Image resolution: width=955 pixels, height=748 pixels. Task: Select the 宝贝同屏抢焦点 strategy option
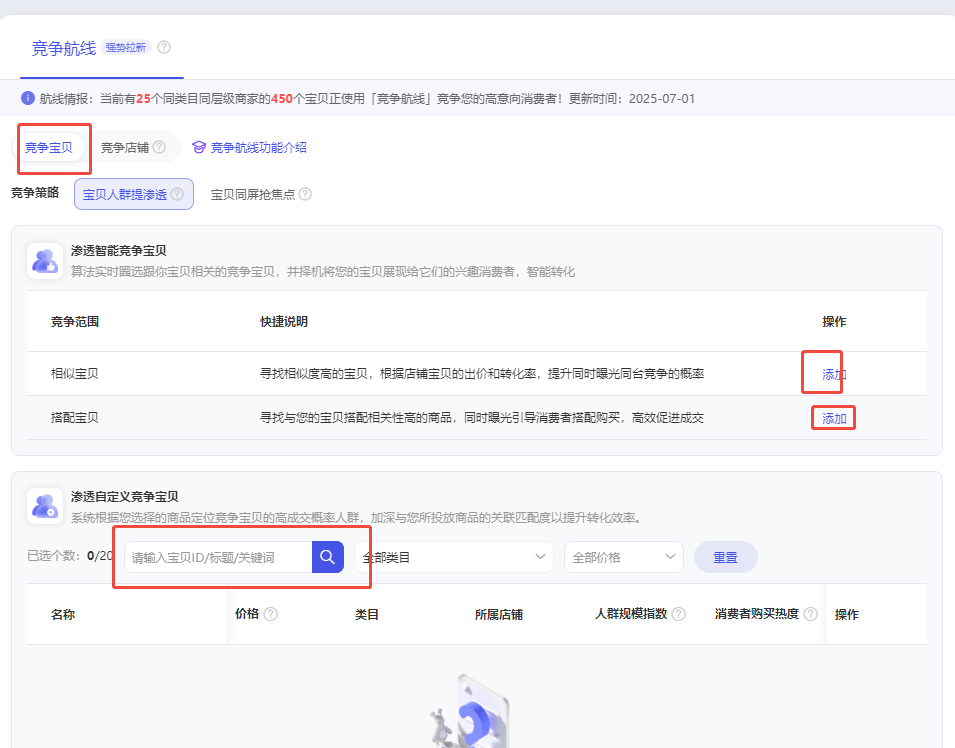[253, 194]
